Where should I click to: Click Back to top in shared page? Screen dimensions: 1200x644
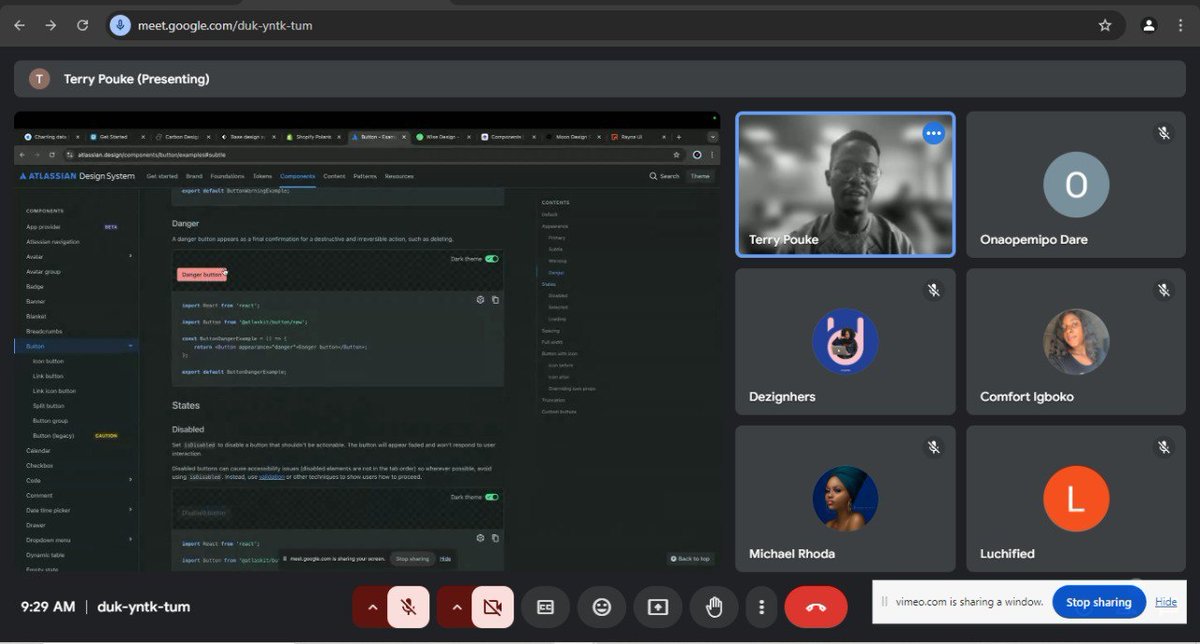tap(690, 559)
